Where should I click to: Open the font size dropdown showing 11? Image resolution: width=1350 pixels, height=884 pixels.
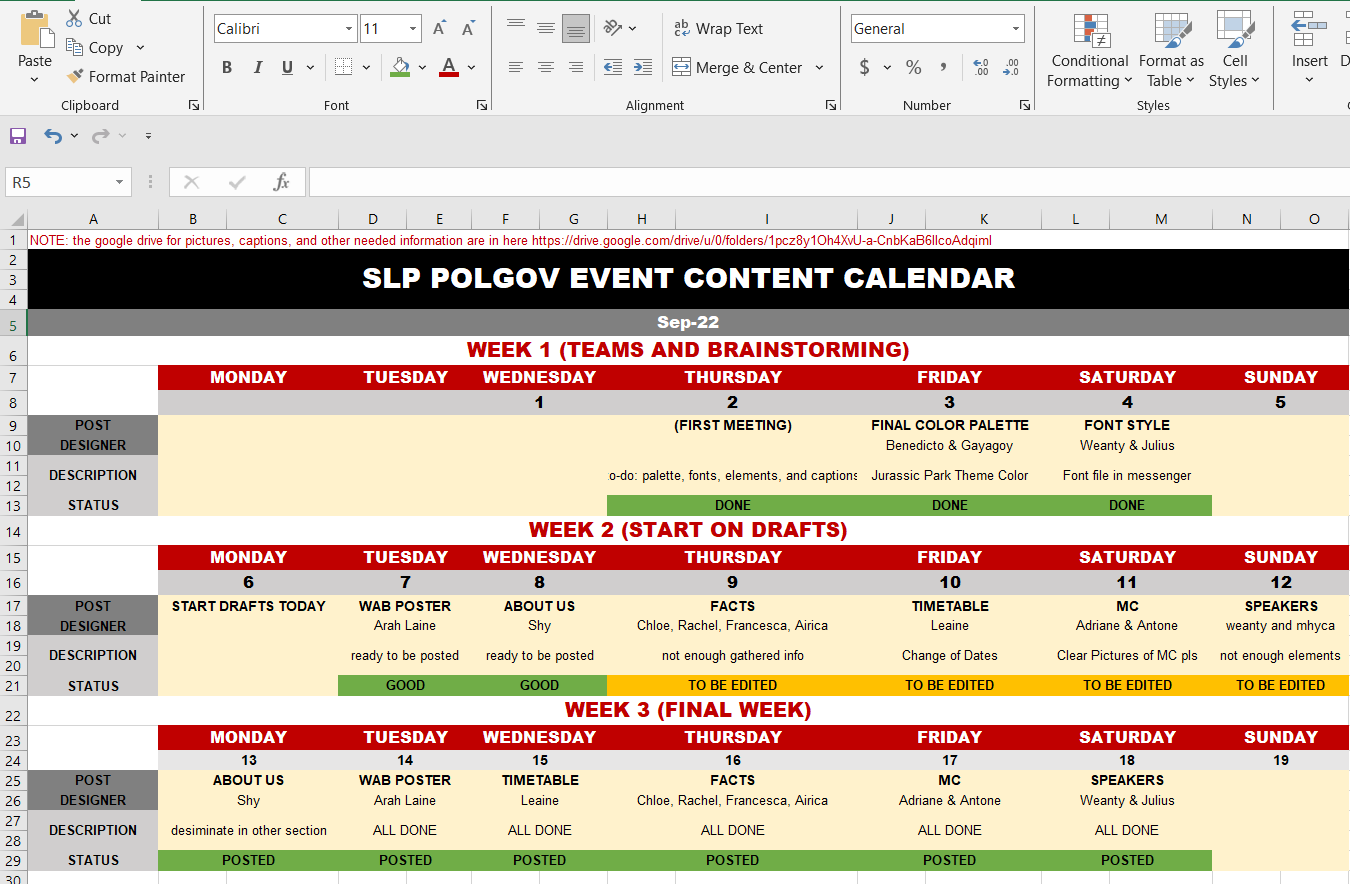(x=414, y=29)
